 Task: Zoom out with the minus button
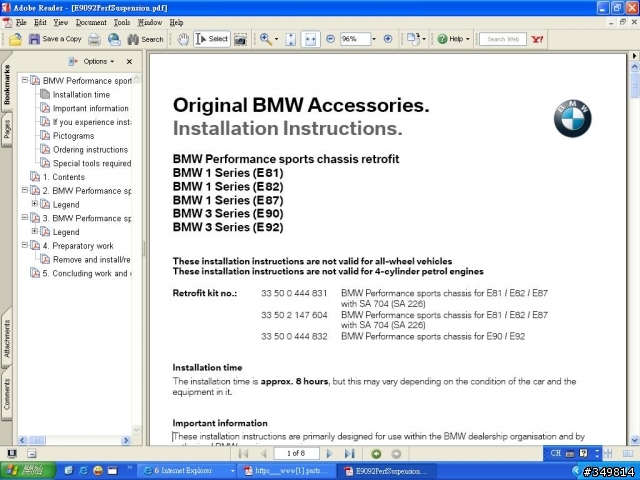point(331,39)
